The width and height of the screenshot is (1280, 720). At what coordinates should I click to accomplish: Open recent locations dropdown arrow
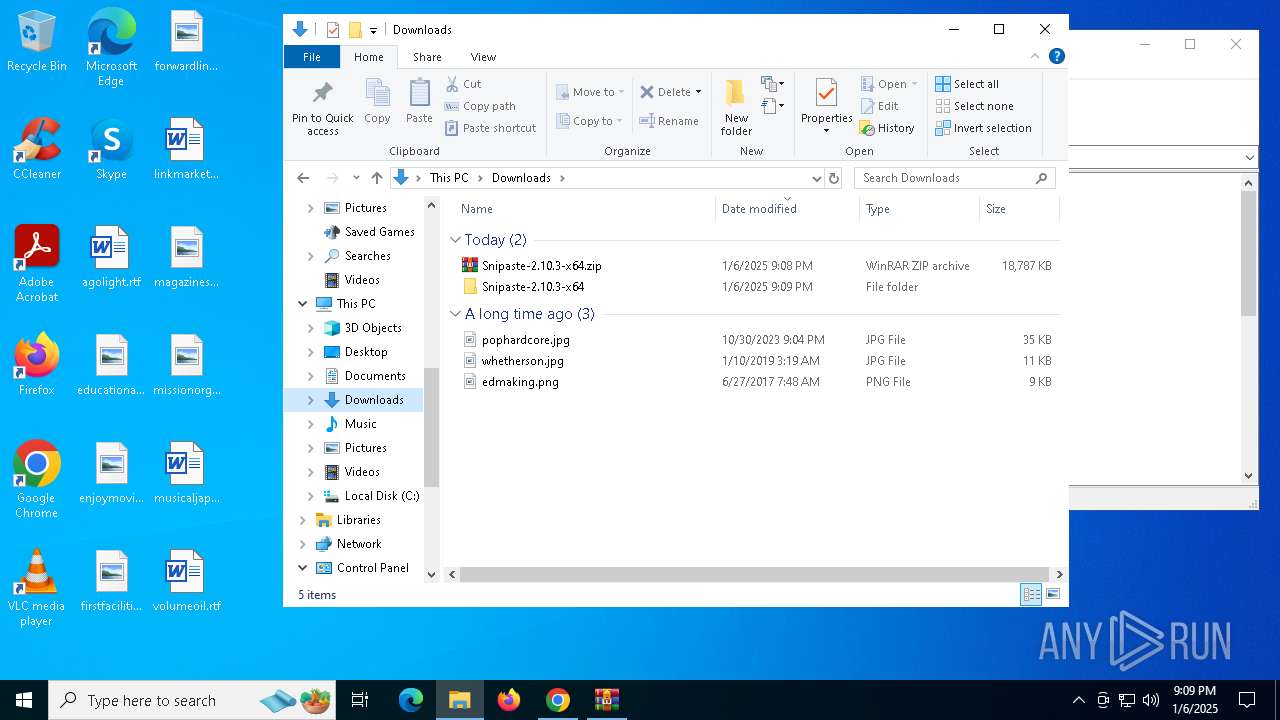356,178
